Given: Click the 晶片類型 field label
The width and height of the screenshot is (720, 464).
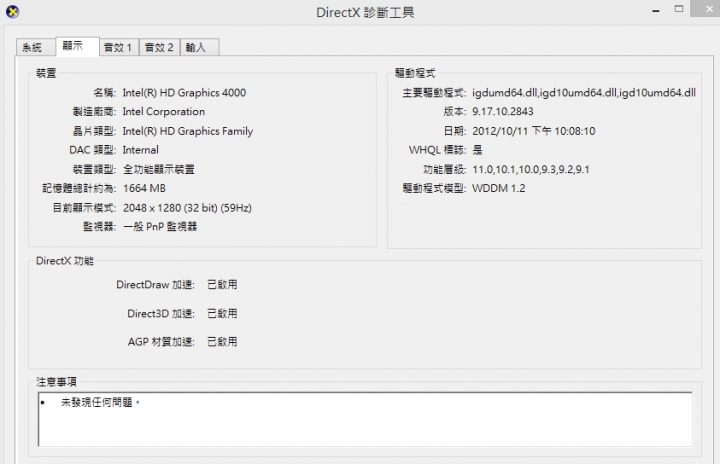Looking at the screenshot, I should pyautogui.click(x=94, y=131).
